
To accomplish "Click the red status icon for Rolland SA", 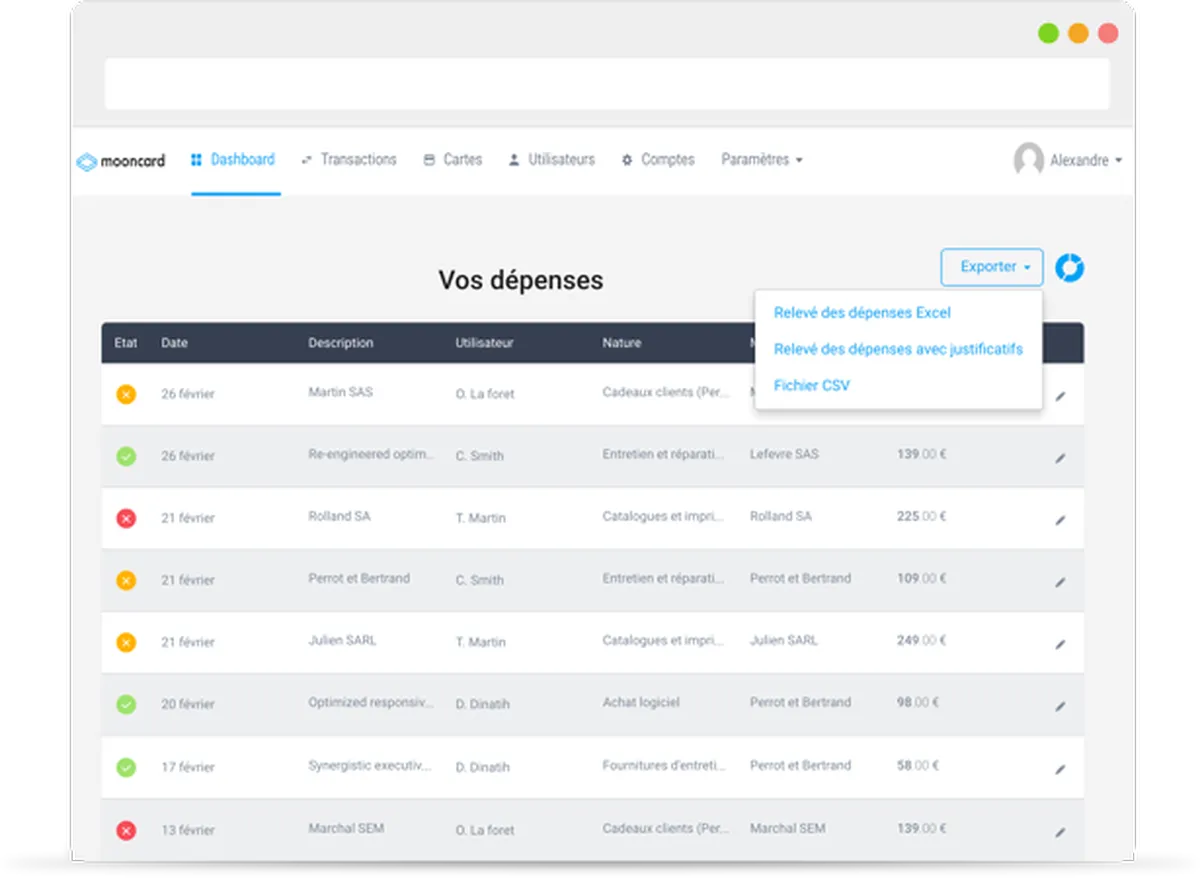I will point(126,518).
